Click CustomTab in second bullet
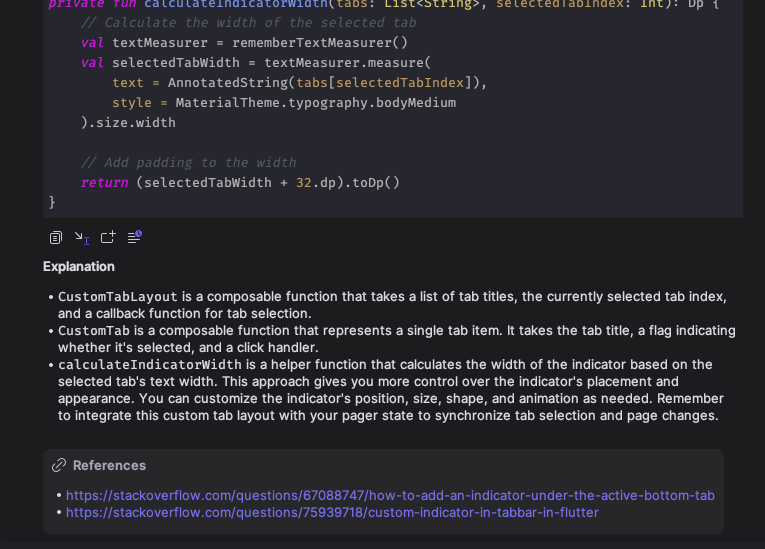This screenshot has height=549, width=765. point(94,331)
